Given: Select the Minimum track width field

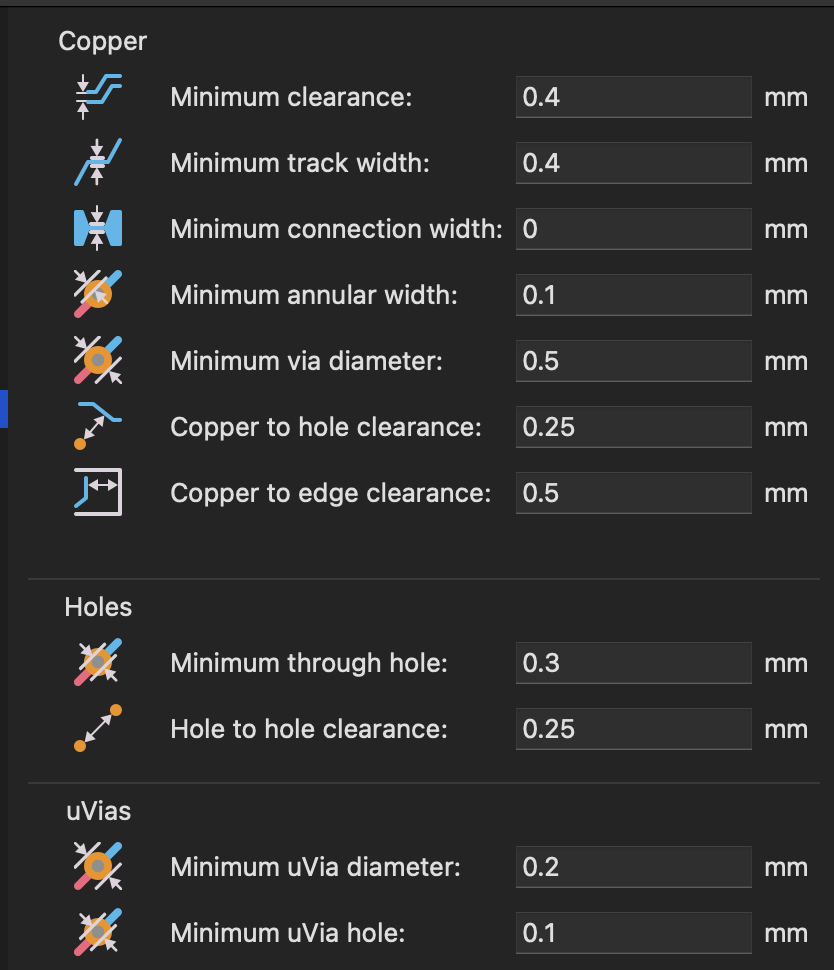Looking at the screenshot, I should [633, 163].
